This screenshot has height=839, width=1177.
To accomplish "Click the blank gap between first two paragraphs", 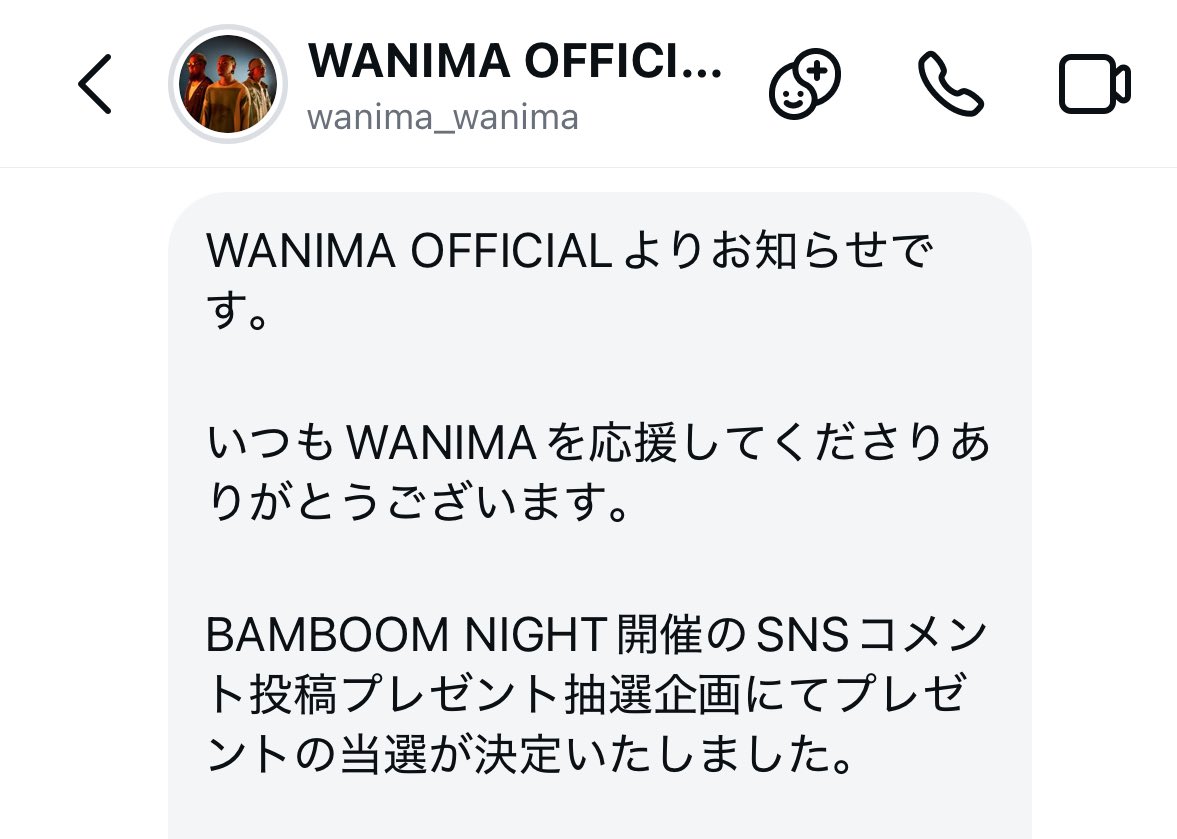I will (x=599, y=375).
